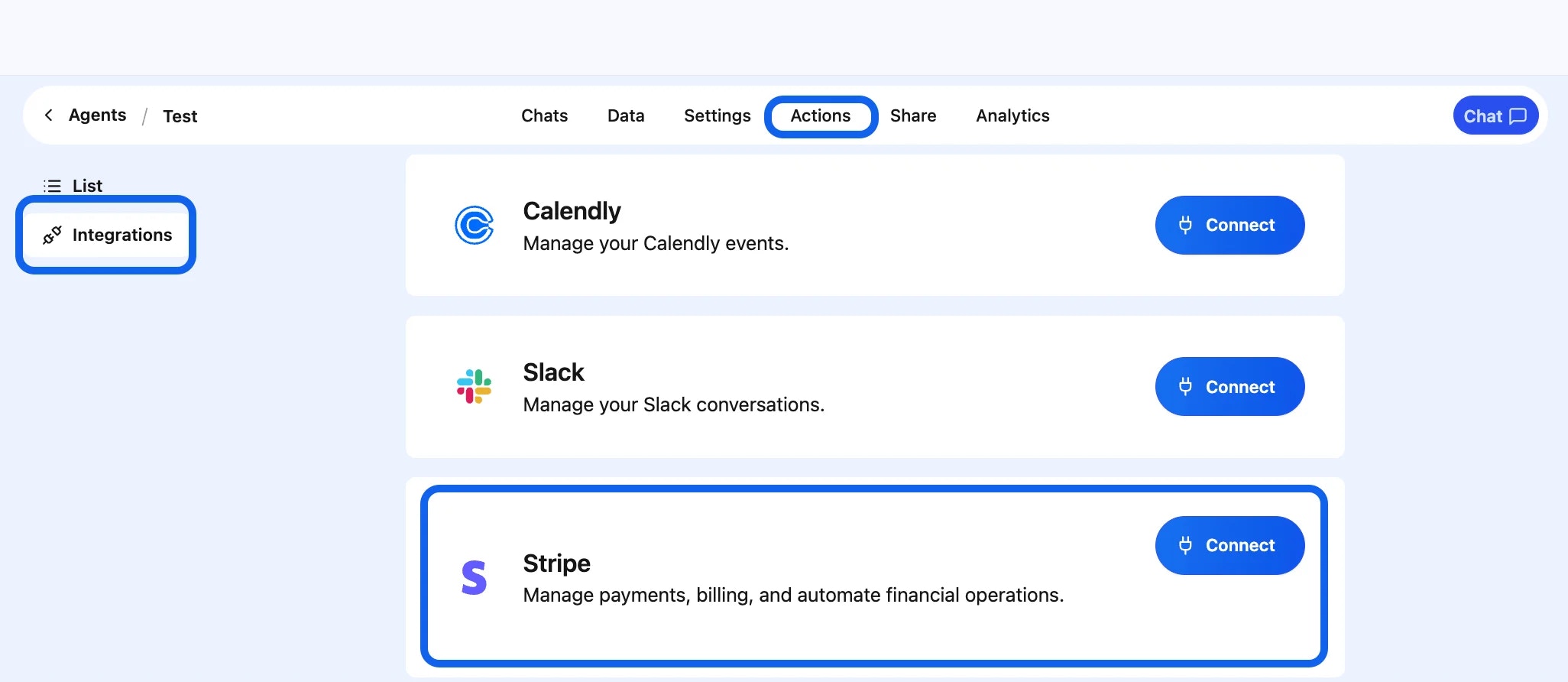Select Integrations in the sidebar
Viewport: 1568px width, 682px height.
[x=106, y=235]
